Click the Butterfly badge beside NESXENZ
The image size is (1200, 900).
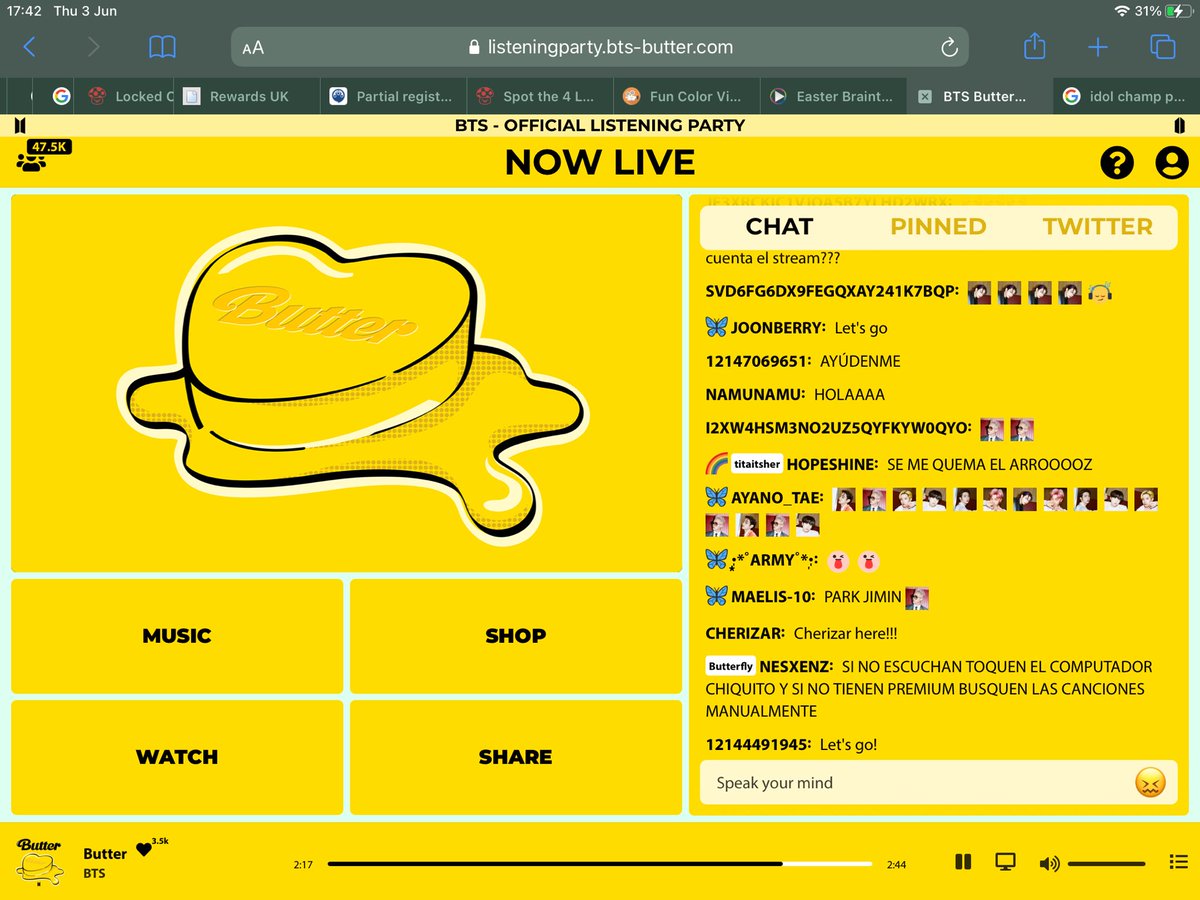click(x=730, y=666)
